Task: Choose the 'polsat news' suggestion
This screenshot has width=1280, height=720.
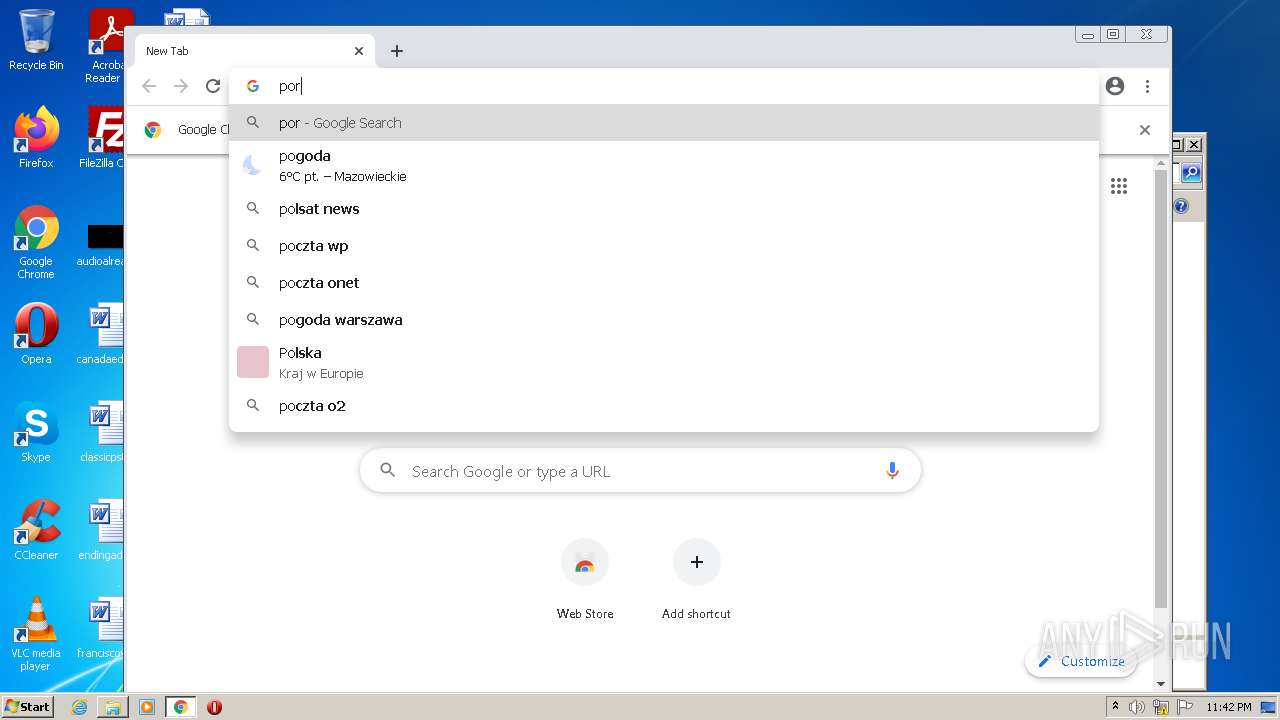Action: [664, 209]
